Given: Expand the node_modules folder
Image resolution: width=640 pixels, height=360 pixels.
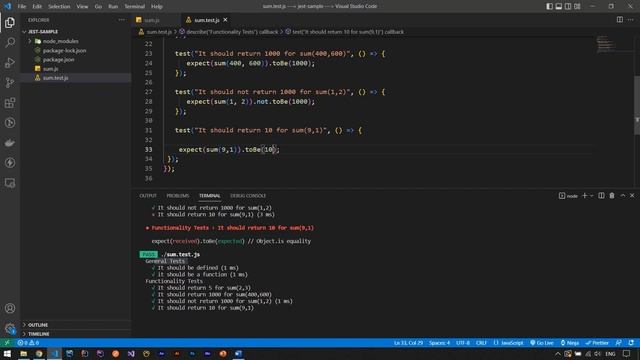Looking at the screenshot, I should coord(30,41).
